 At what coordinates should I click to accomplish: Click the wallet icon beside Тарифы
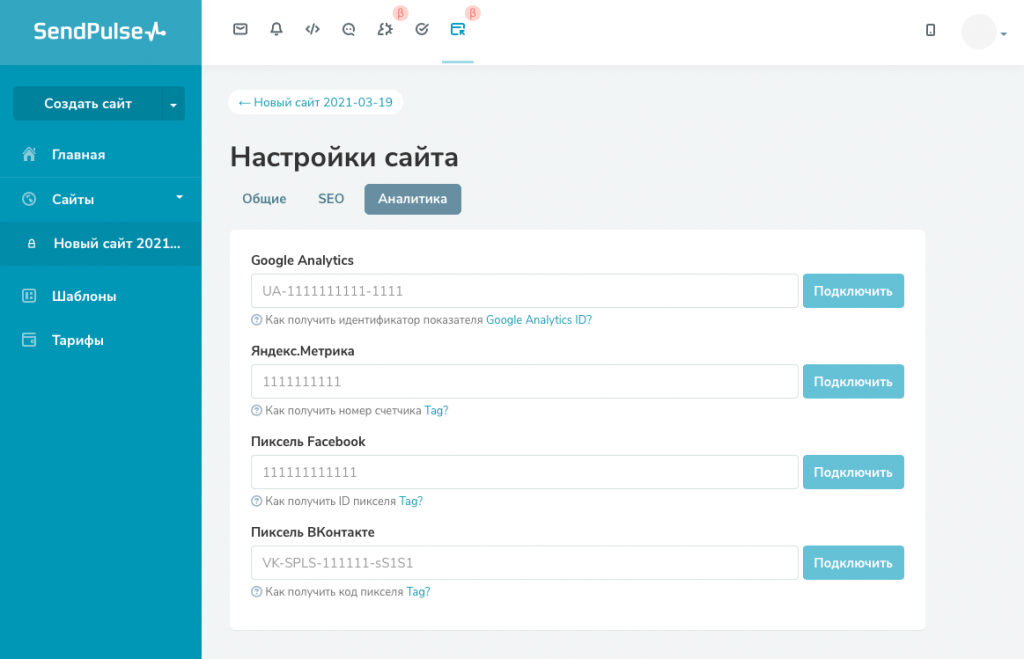click(29, 340)
